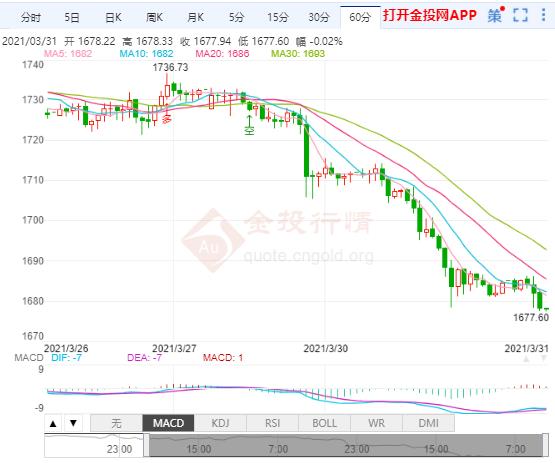Click the down triangle indicator arrow
555x463 pixels.
coord(74,423)
